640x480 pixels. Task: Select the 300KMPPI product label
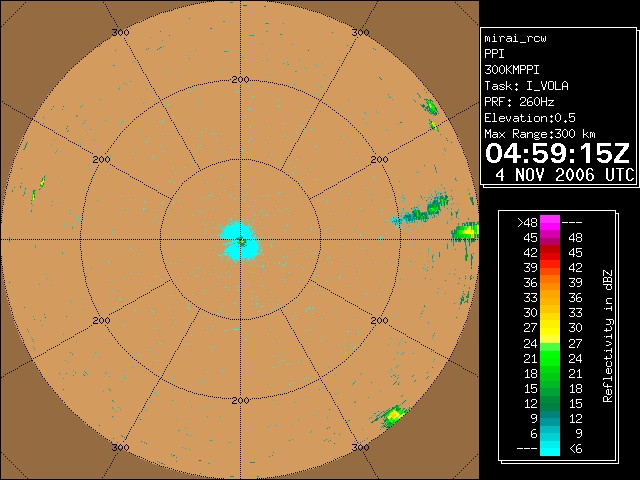pos(512,70)
